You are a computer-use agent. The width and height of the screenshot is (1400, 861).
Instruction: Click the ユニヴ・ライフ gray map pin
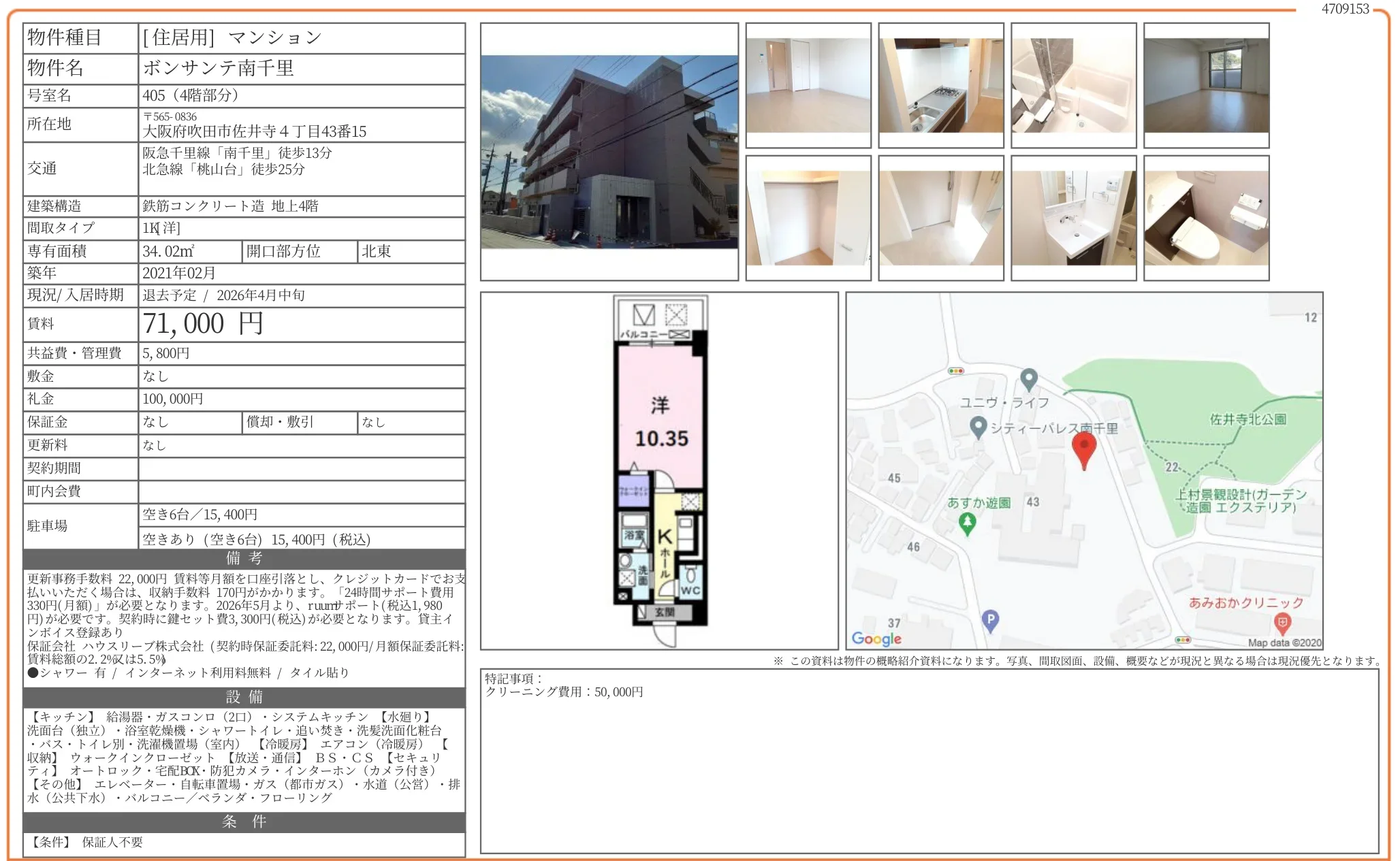coord(1028,378)
